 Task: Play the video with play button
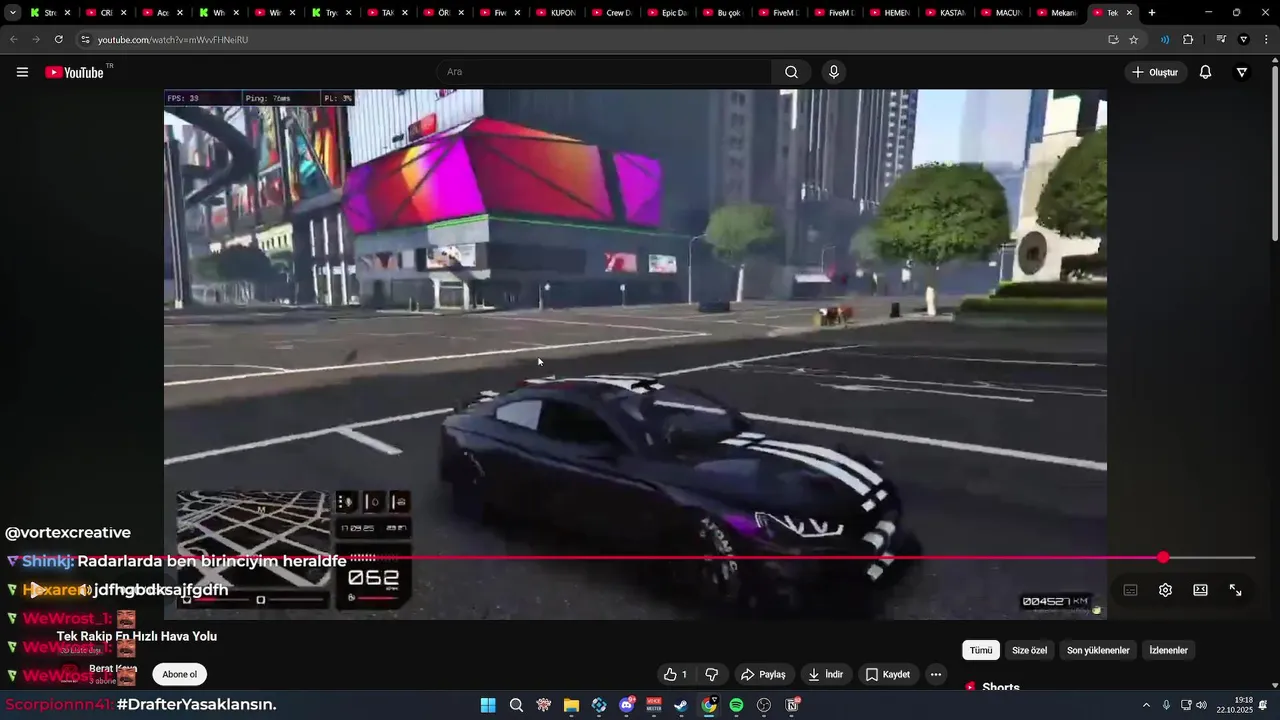click(37, 590)
